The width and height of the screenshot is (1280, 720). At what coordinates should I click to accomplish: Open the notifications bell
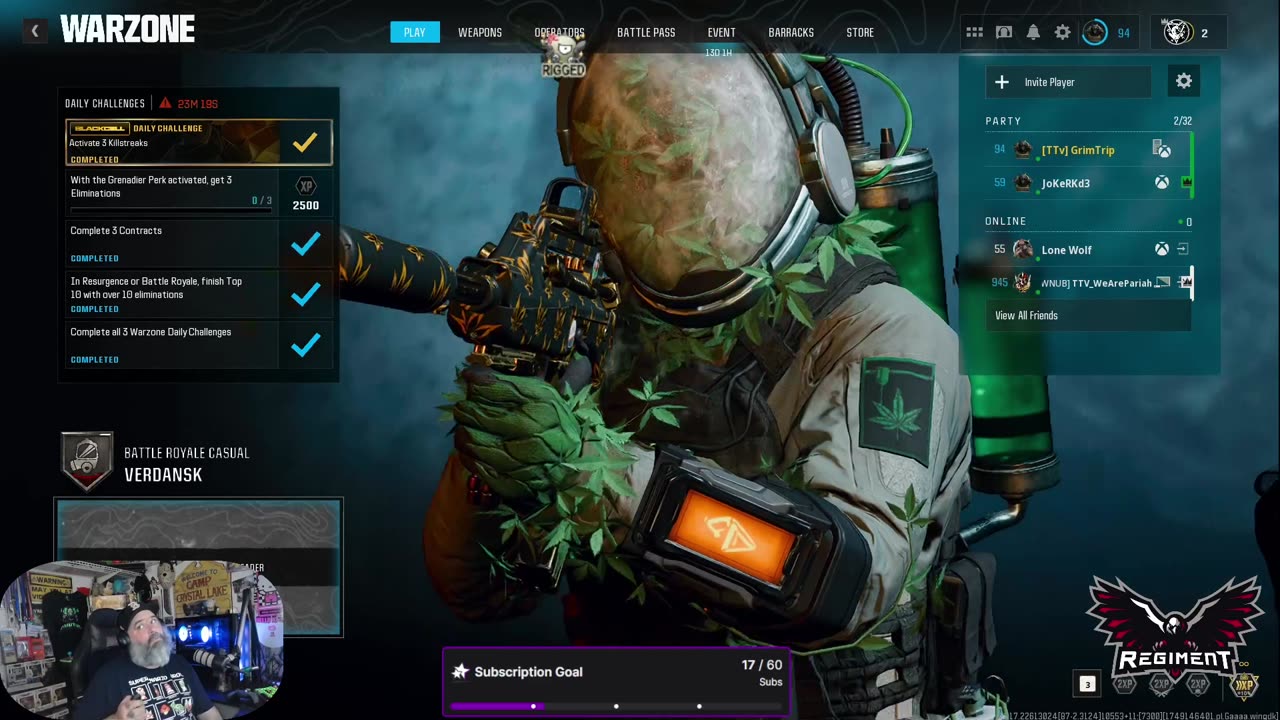1033,32
